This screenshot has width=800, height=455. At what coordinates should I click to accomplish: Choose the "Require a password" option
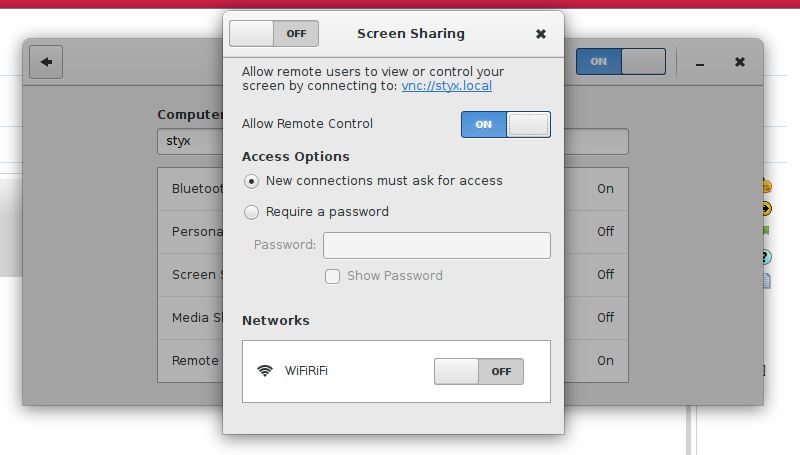coord(251,212)
